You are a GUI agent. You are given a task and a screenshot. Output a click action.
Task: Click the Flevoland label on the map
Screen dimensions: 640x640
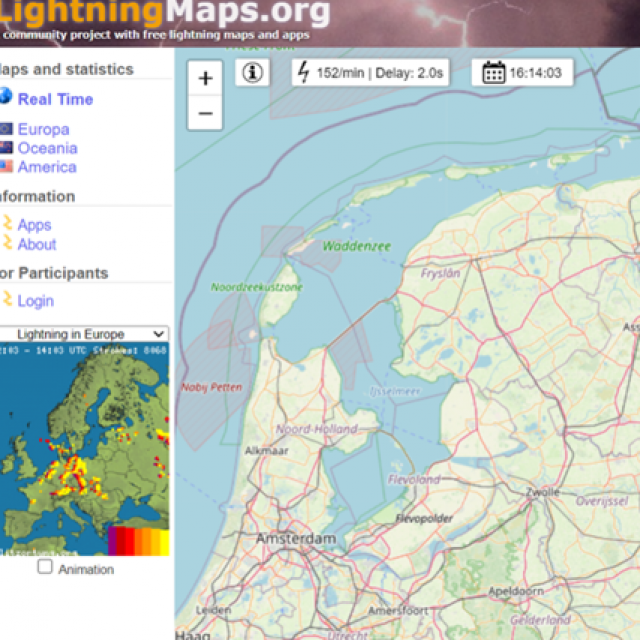pos(414,479)
